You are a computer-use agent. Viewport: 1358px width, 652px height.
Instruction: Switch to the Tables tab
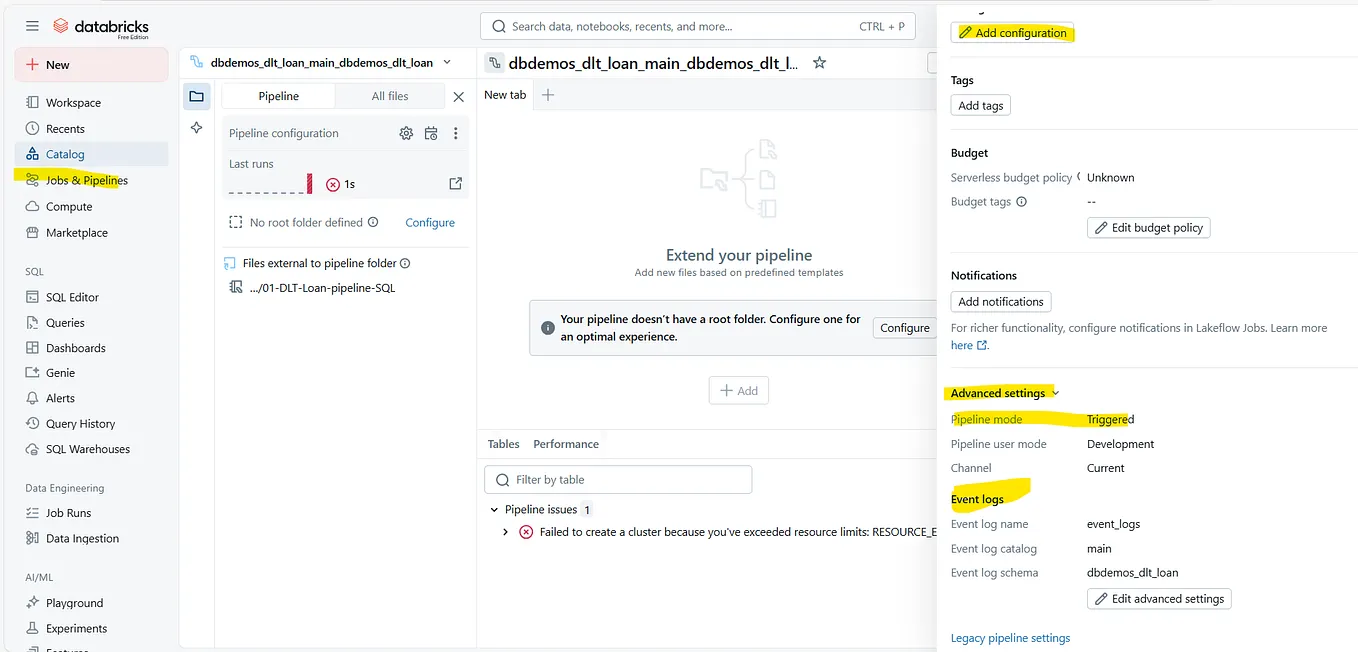pos(503,444)
